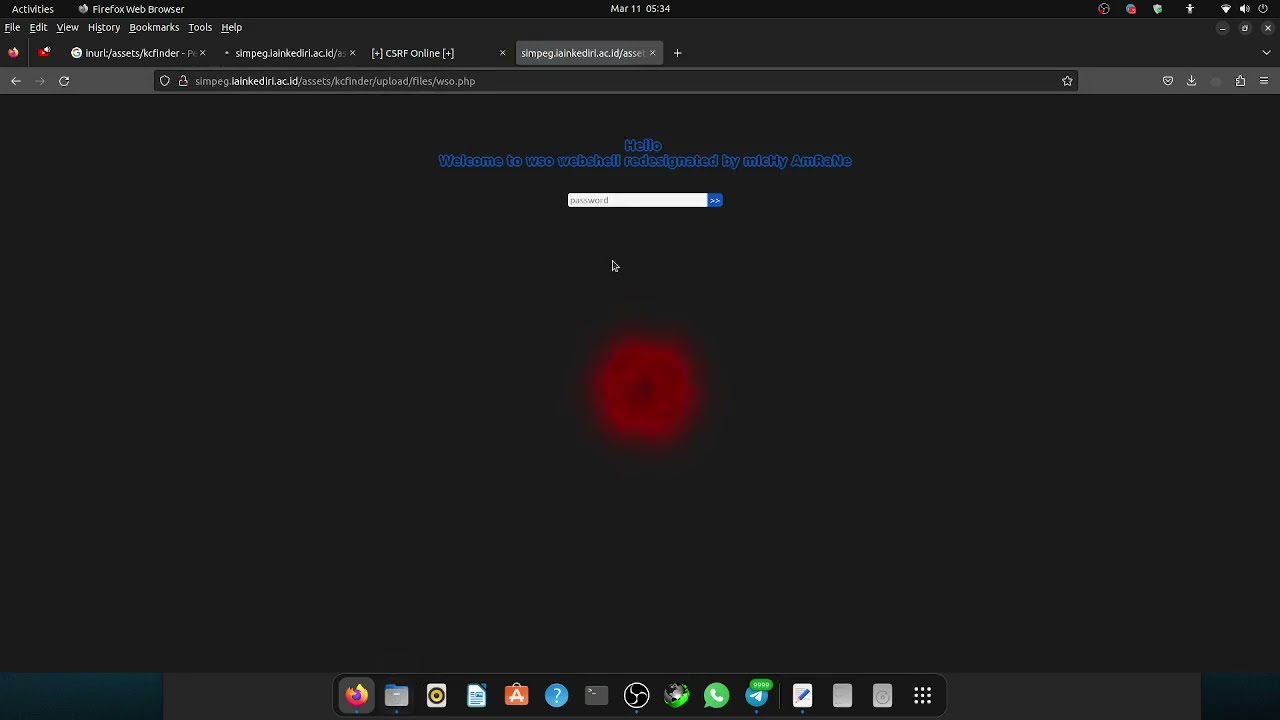Close the active simpeg.iainkediri.ac.id tab
This screenshot has width=1280, height=720.
[x=653, y=53]
